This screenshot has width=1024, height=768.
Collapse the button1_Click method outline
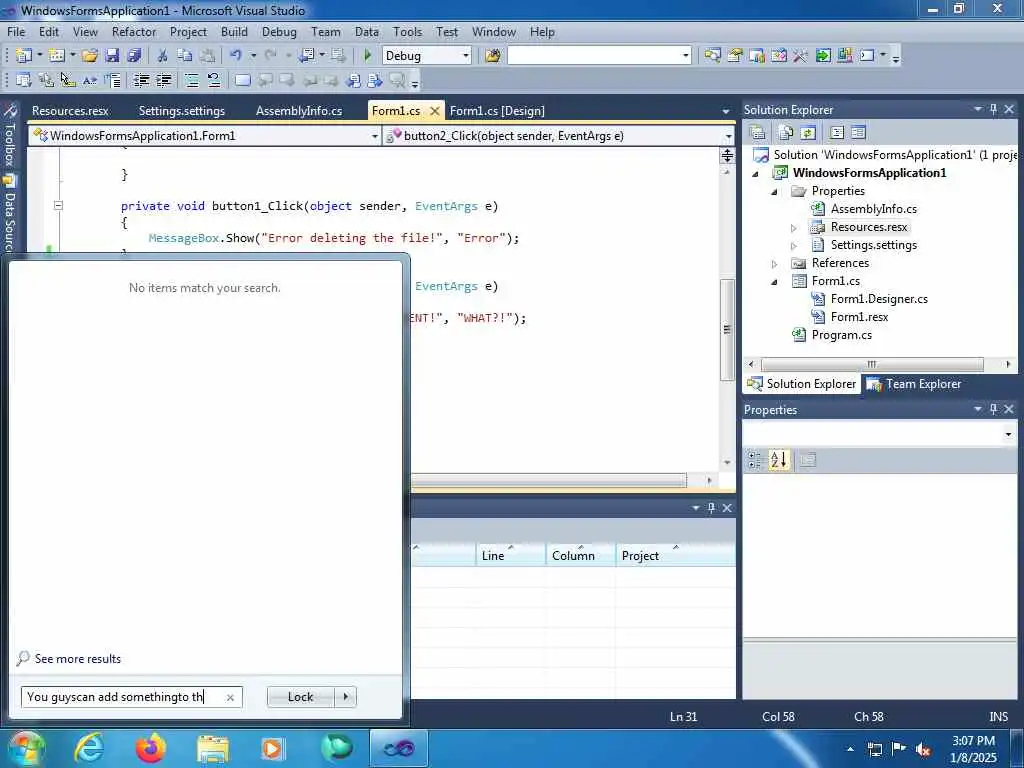coord(58,205)
